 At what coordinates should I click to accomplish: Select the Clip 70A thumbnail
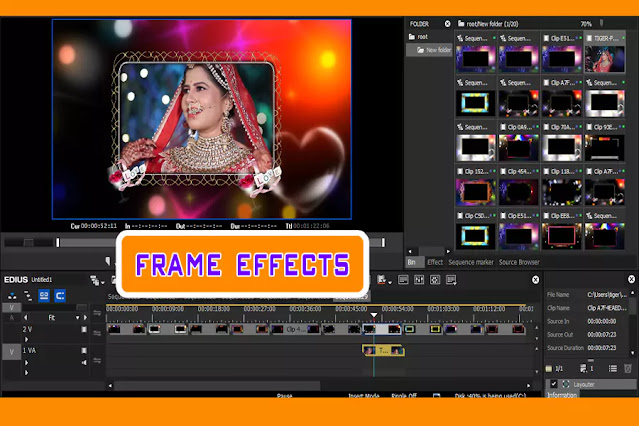[562, 148]
